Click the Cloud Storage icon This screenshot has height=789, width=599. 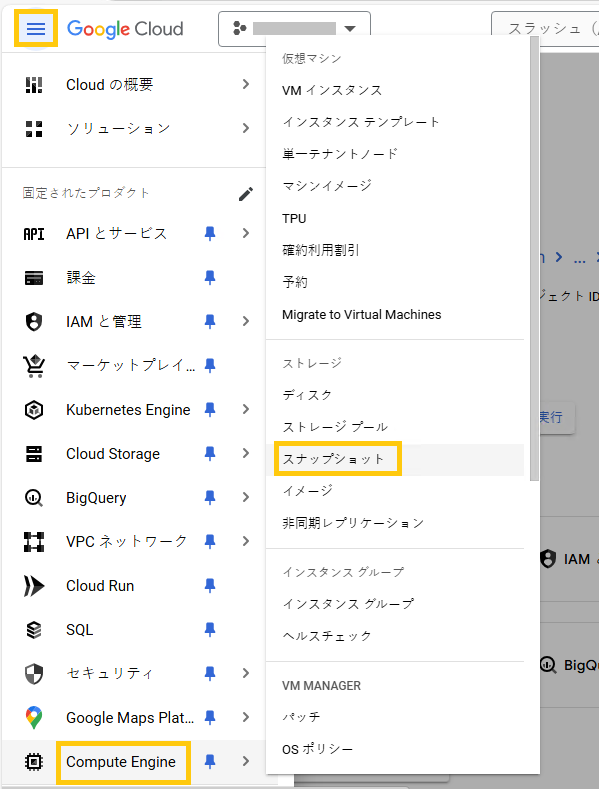34,454
